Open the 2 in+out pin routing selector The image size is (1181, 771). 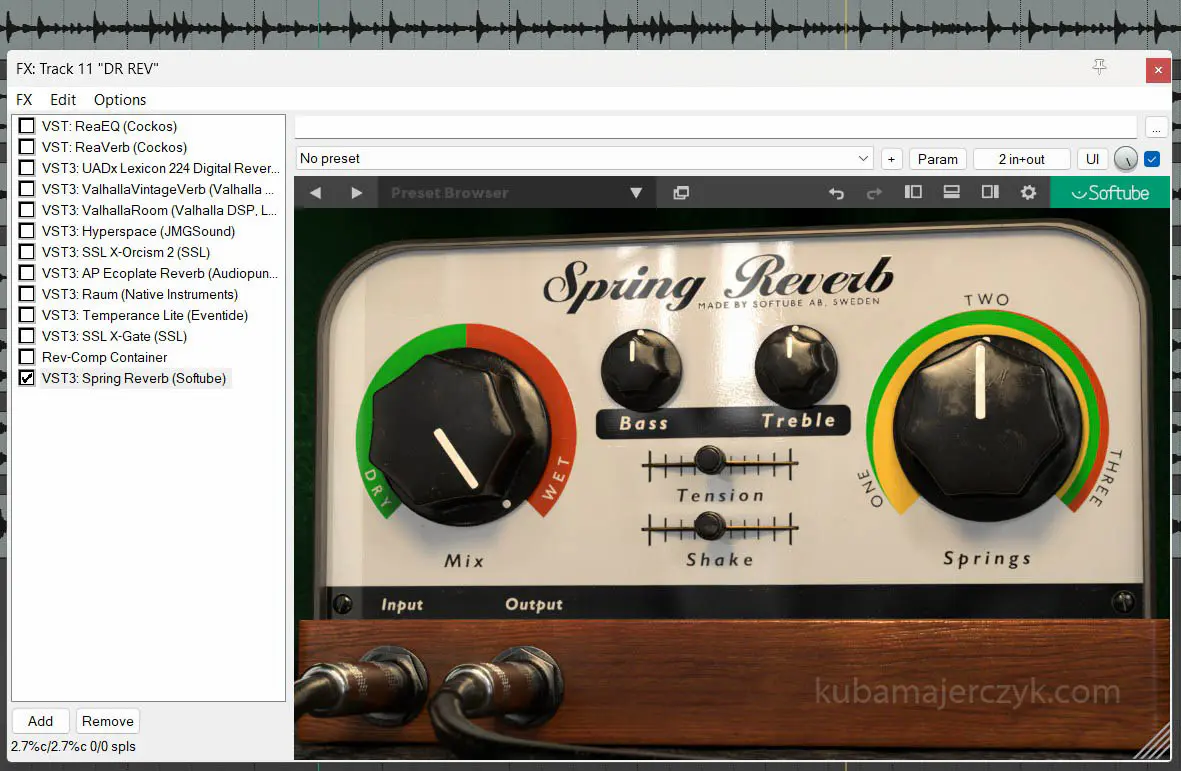(x=1021, y=159)
